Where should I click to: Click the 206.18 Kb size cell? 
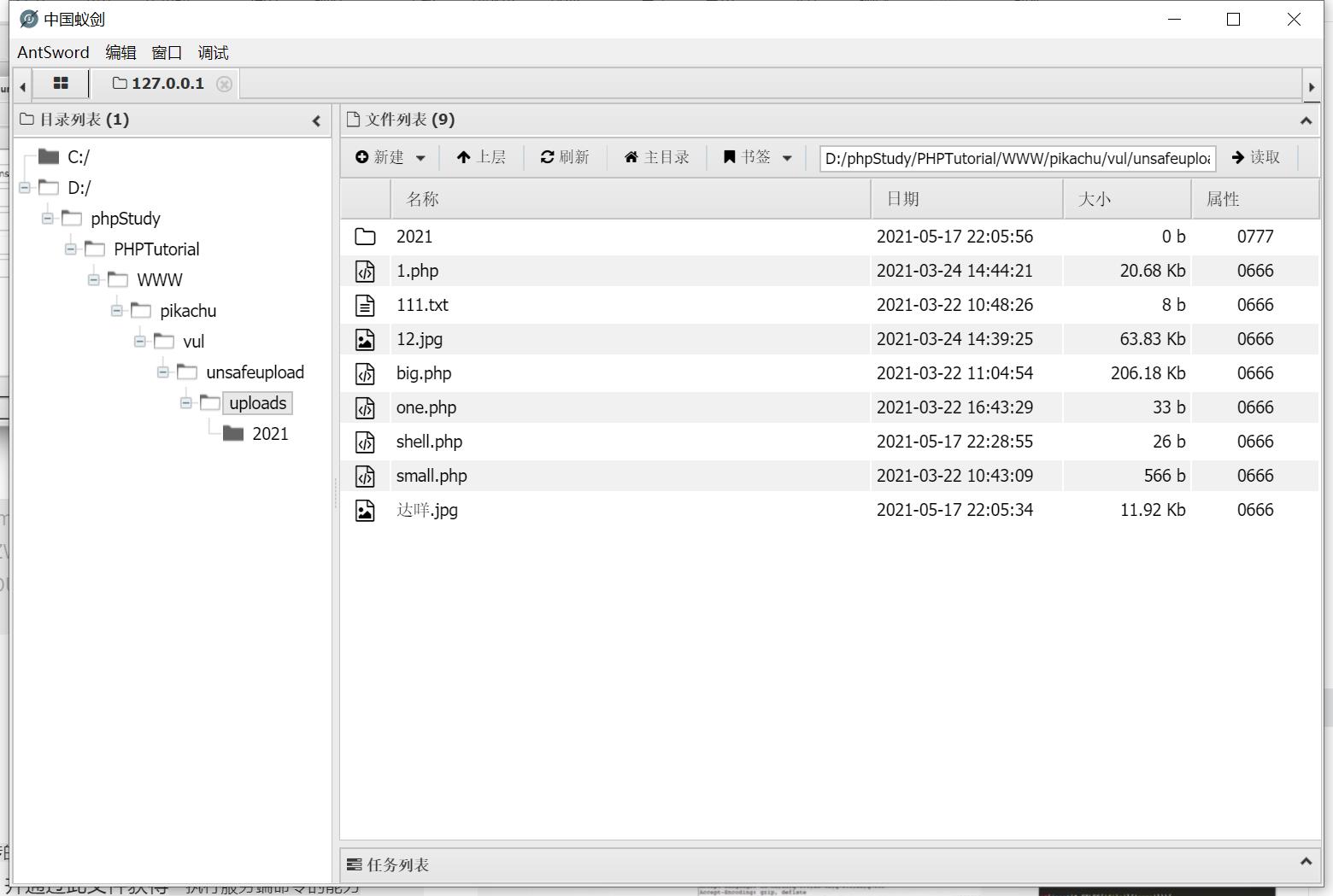(x=1148, y=373)
